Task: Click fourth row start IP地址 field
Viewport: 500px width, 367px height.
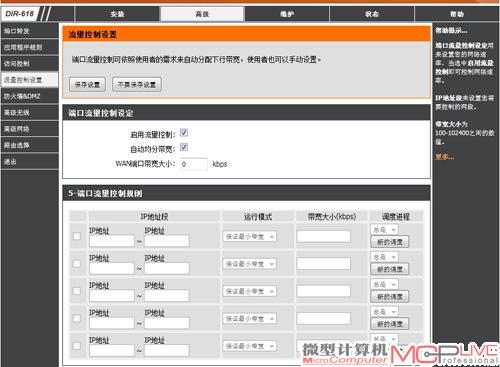Action: [112, 323]
